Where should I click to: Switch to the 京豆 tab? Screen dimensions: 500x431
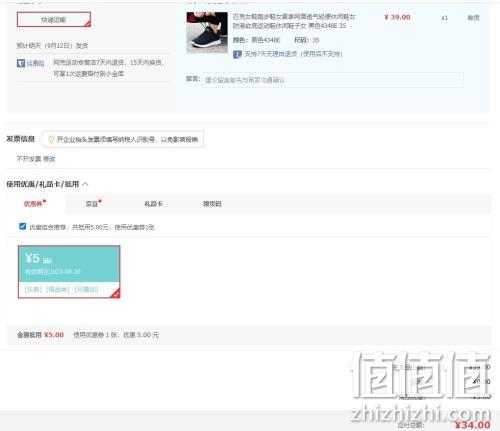(92, 204)
